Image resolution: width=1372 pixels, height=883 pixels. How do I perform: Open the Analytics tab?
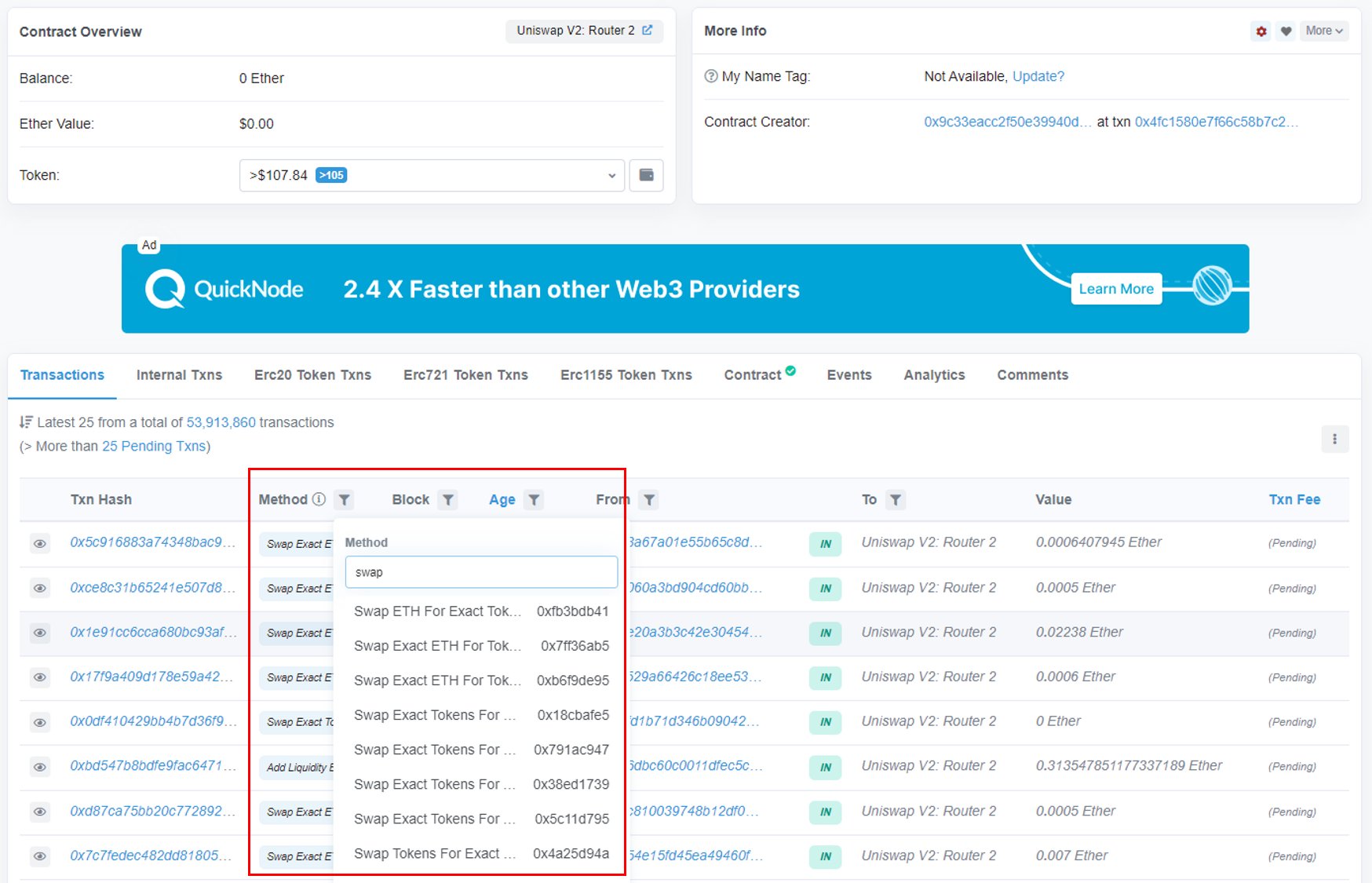933,375
